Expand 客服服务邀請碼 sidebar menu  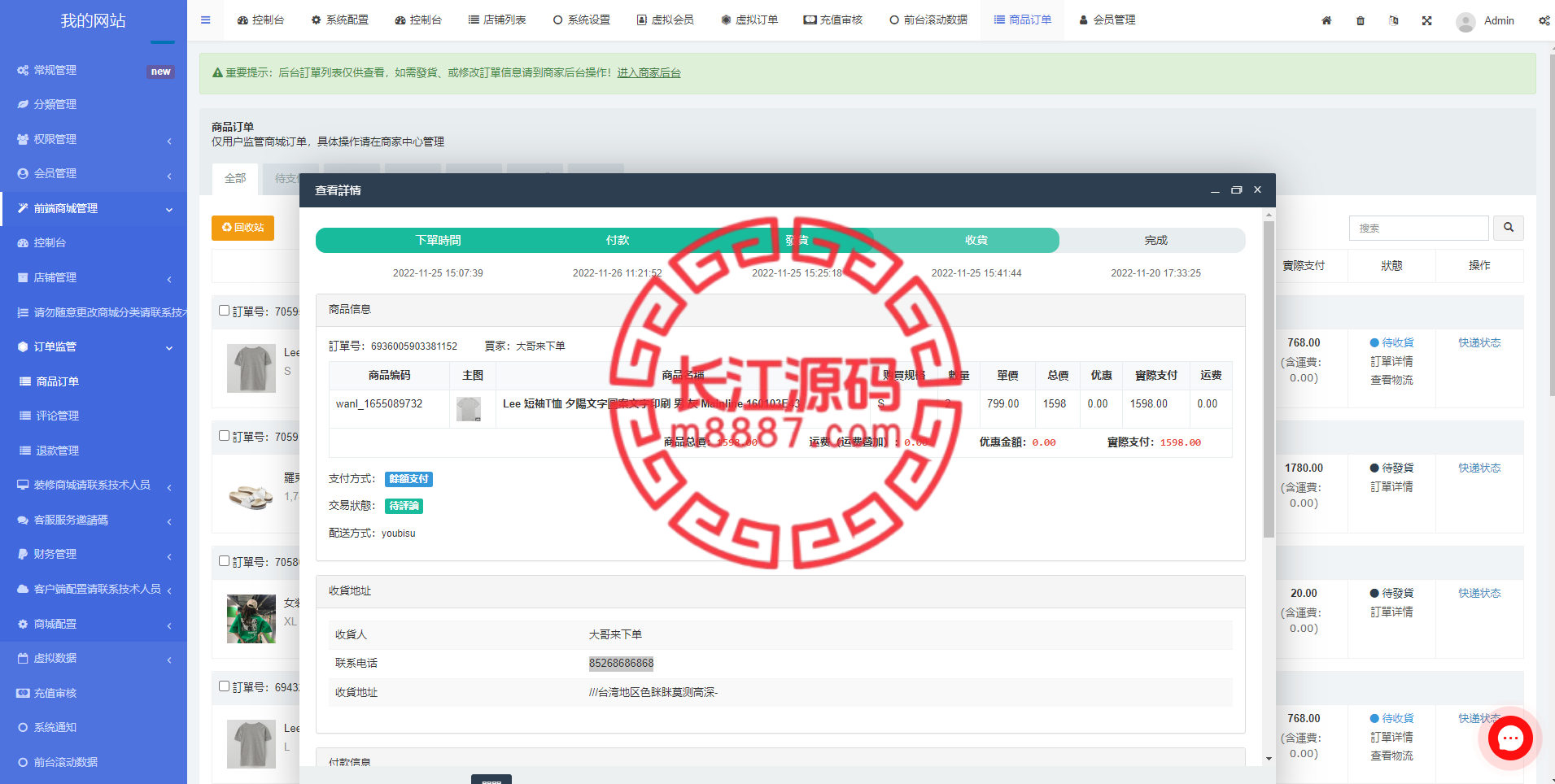point(94,520)
